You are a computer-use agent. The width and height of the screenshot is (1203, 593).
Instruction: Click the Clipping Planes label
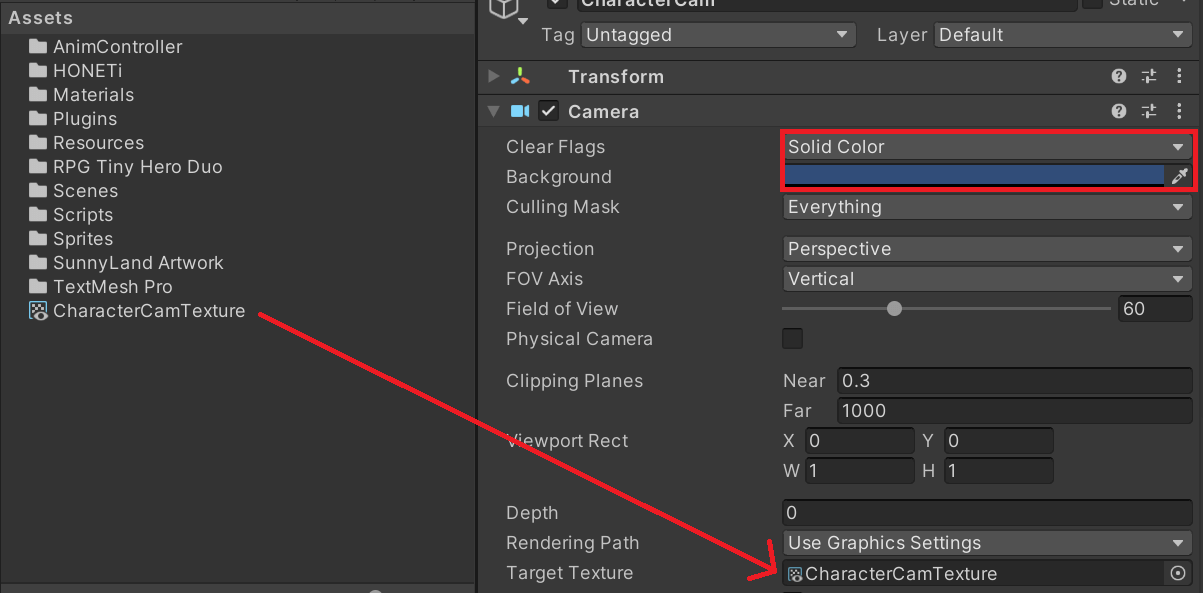tap(574, 381)
